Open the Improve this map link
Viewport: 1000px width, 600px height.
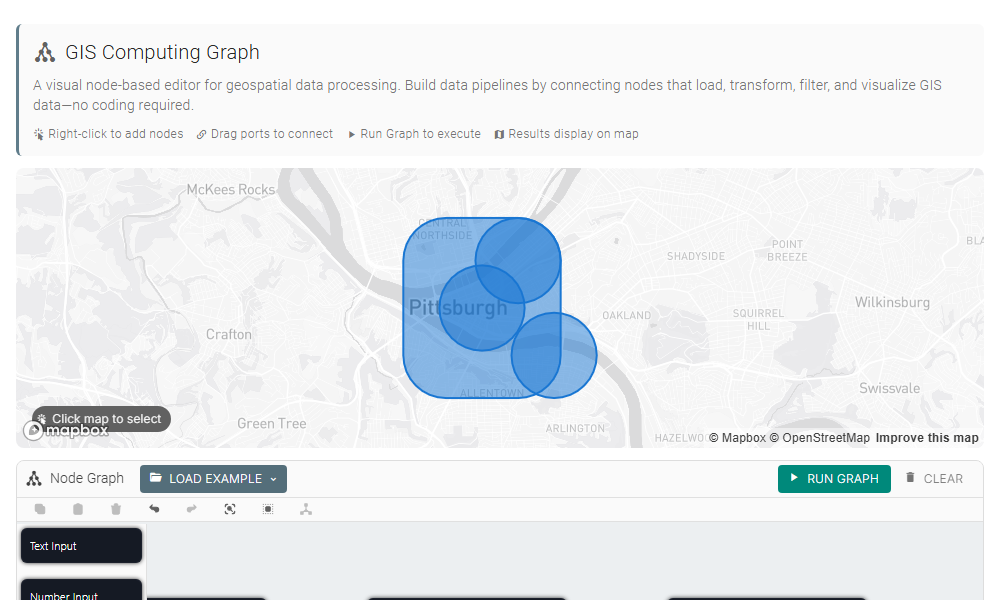pyautogui.click(x=926, y=437)
